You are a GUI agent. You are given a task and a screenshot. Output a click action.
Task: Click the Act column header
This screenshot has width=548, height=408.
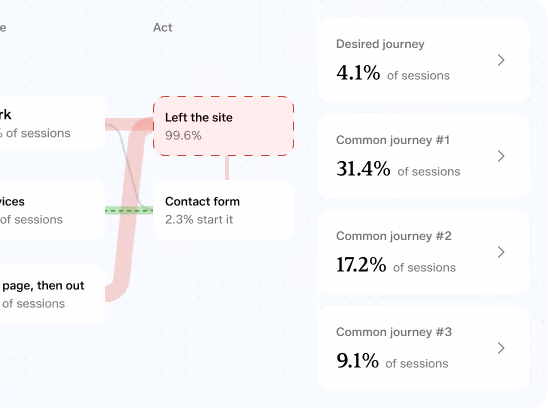point(163,28)
